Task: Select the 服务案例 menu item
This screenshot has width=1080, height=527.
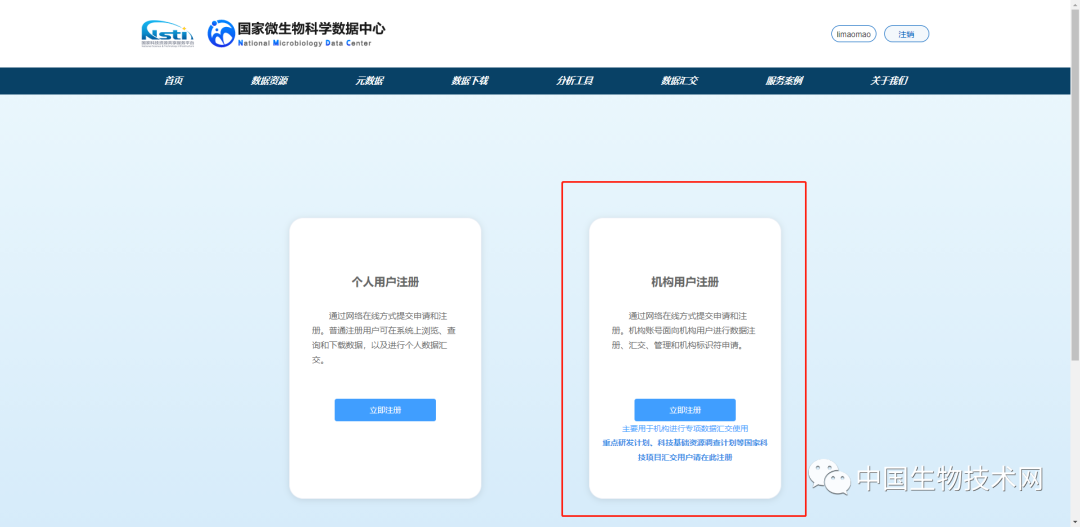Action: 784,81
